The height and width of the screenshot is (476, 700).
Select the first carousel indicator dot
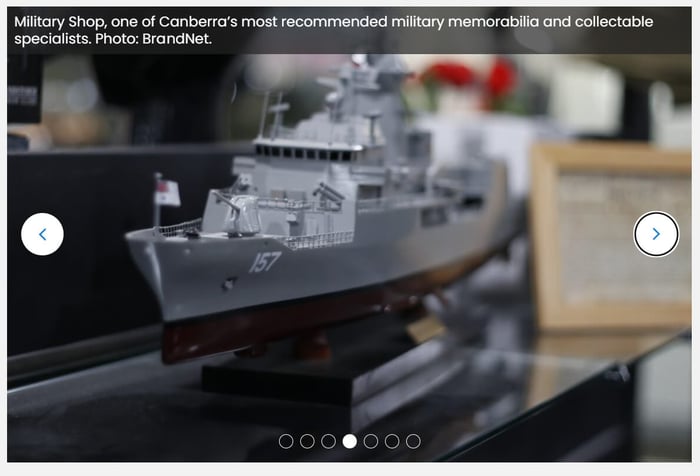point(286,441)
